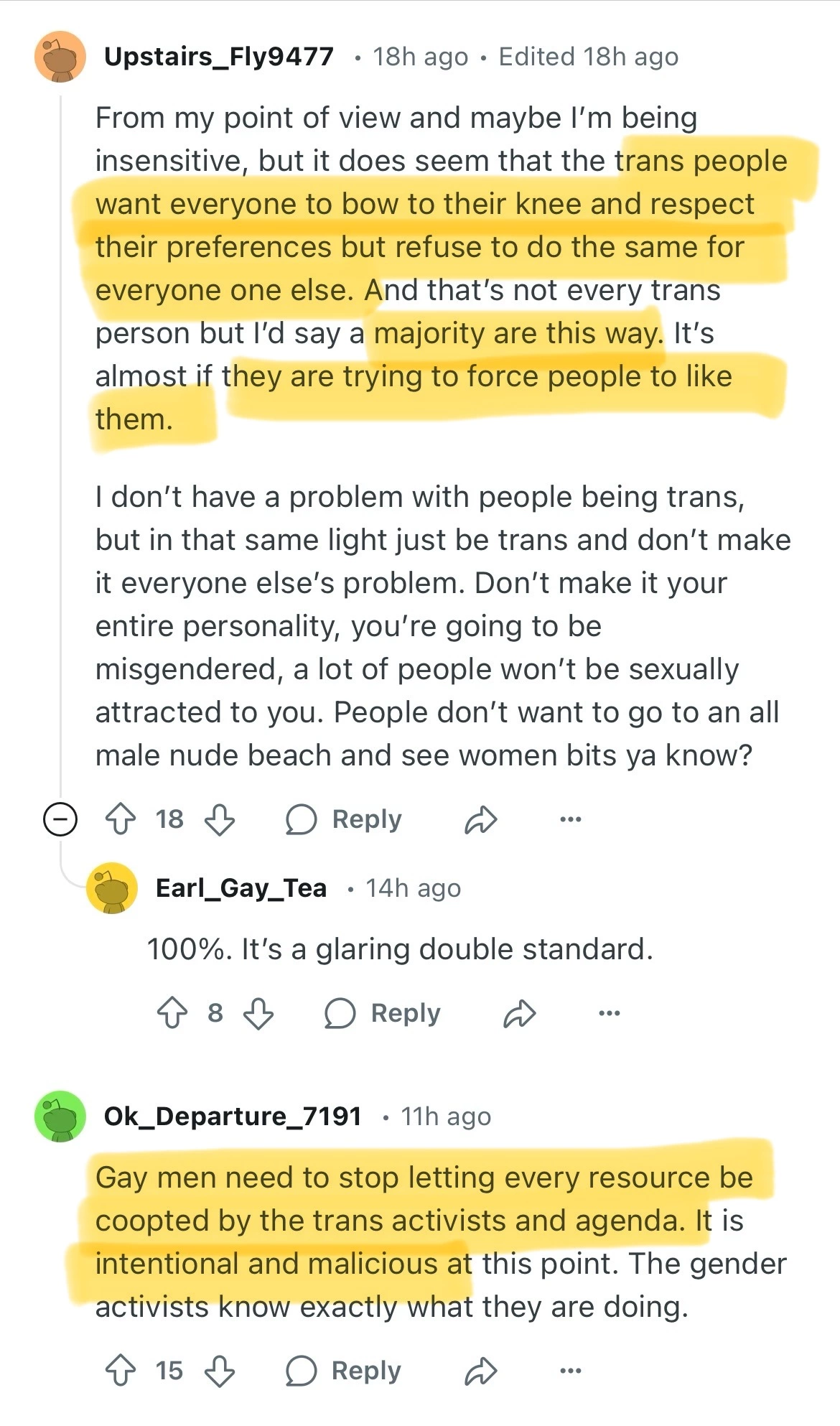Open Earl_Gay_Tea username link
840x1426 pixels.
(x=241, y=888)
